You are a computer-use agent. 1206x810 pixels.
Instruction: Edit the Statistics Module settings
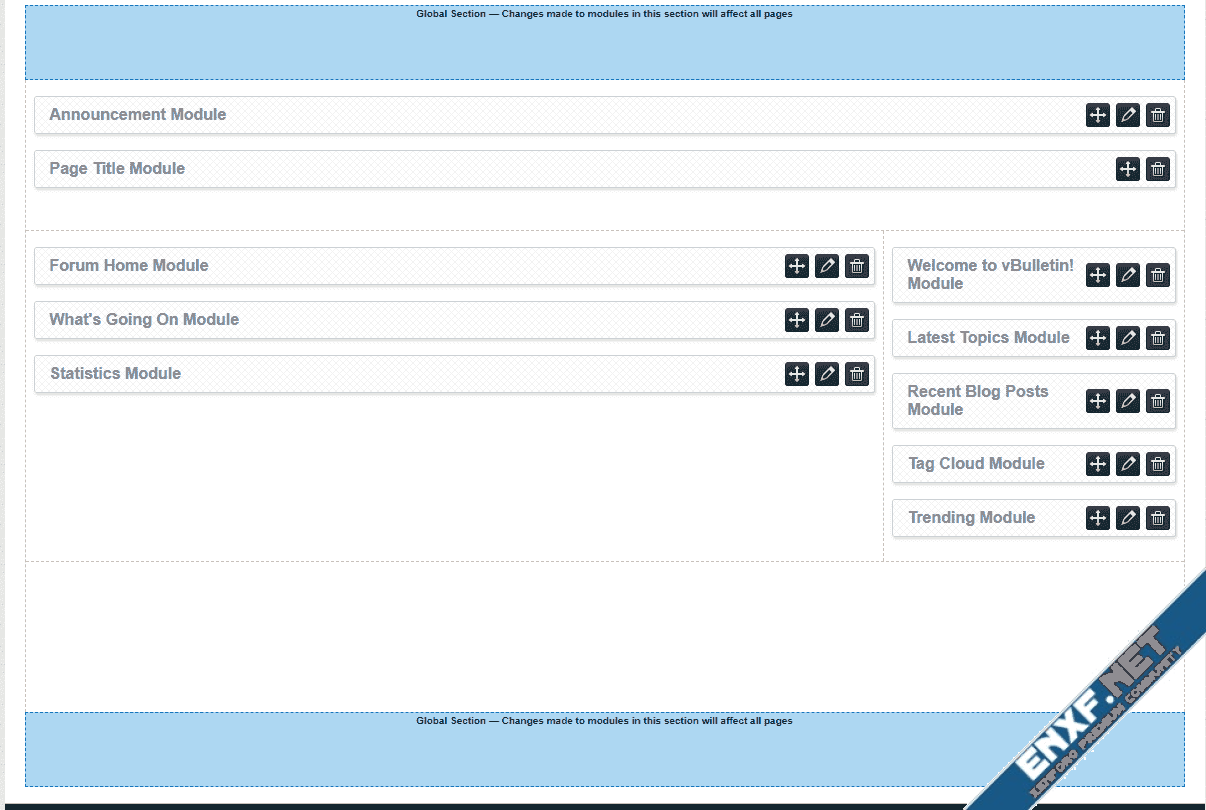tap(827, 374)
